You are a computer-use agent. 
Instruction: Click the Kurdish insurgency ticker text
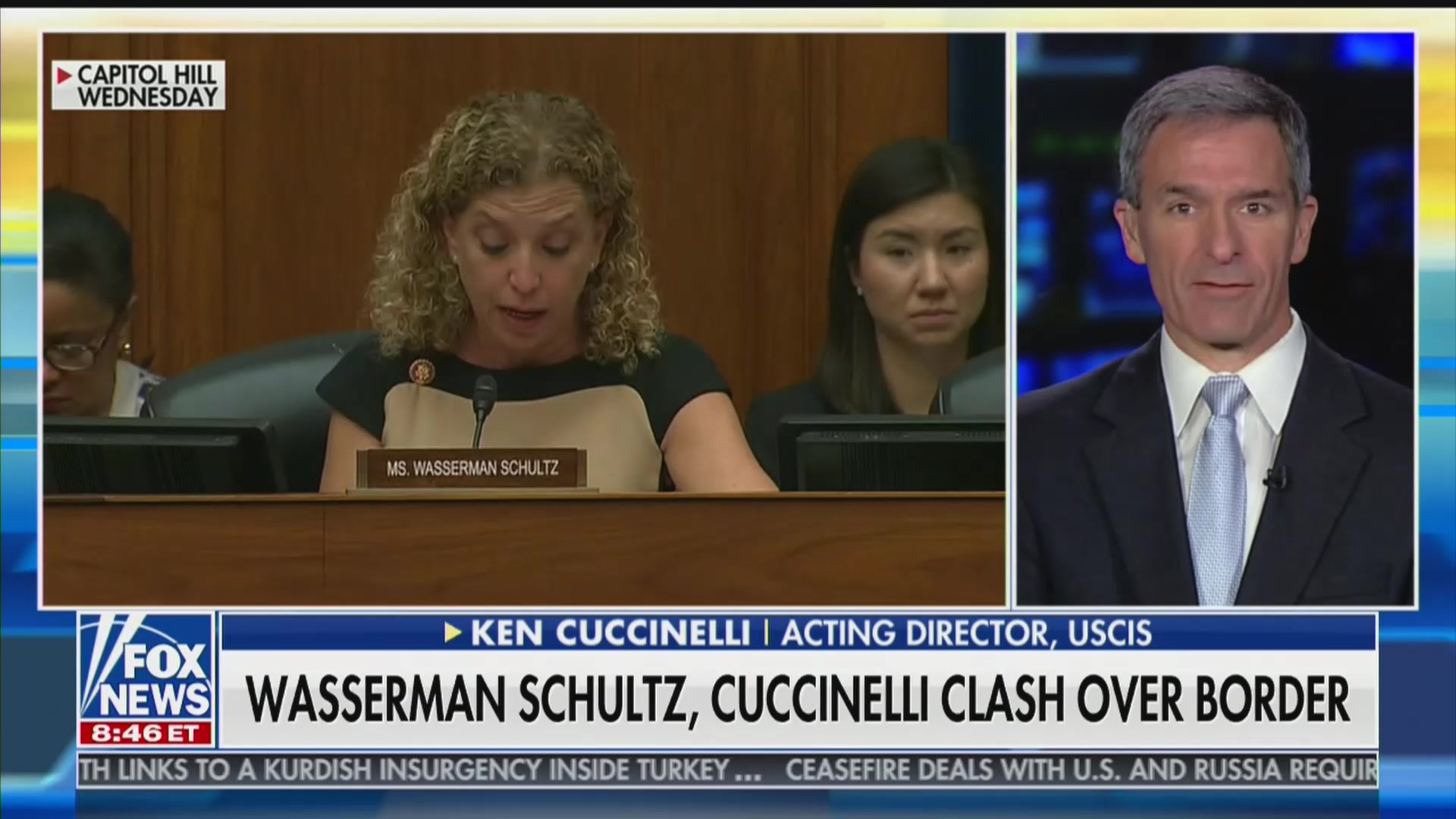coord(420,770)
